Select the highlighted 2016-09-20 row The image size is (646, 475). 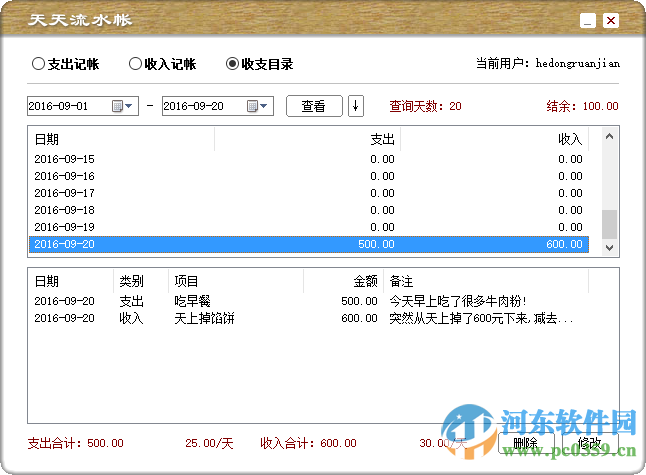click(309, 244)
